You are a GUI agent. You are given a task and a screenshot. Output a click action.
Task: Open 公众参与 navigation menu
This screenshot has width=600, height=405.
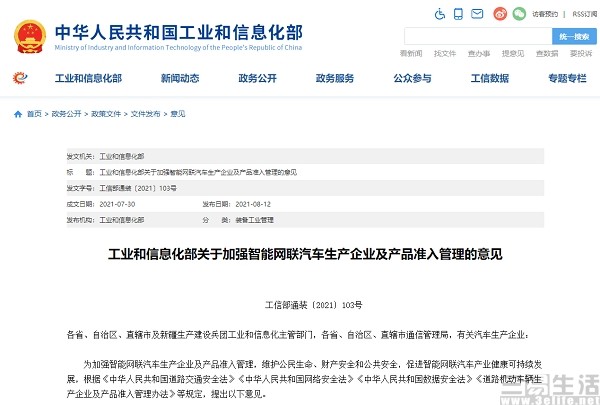412,78
